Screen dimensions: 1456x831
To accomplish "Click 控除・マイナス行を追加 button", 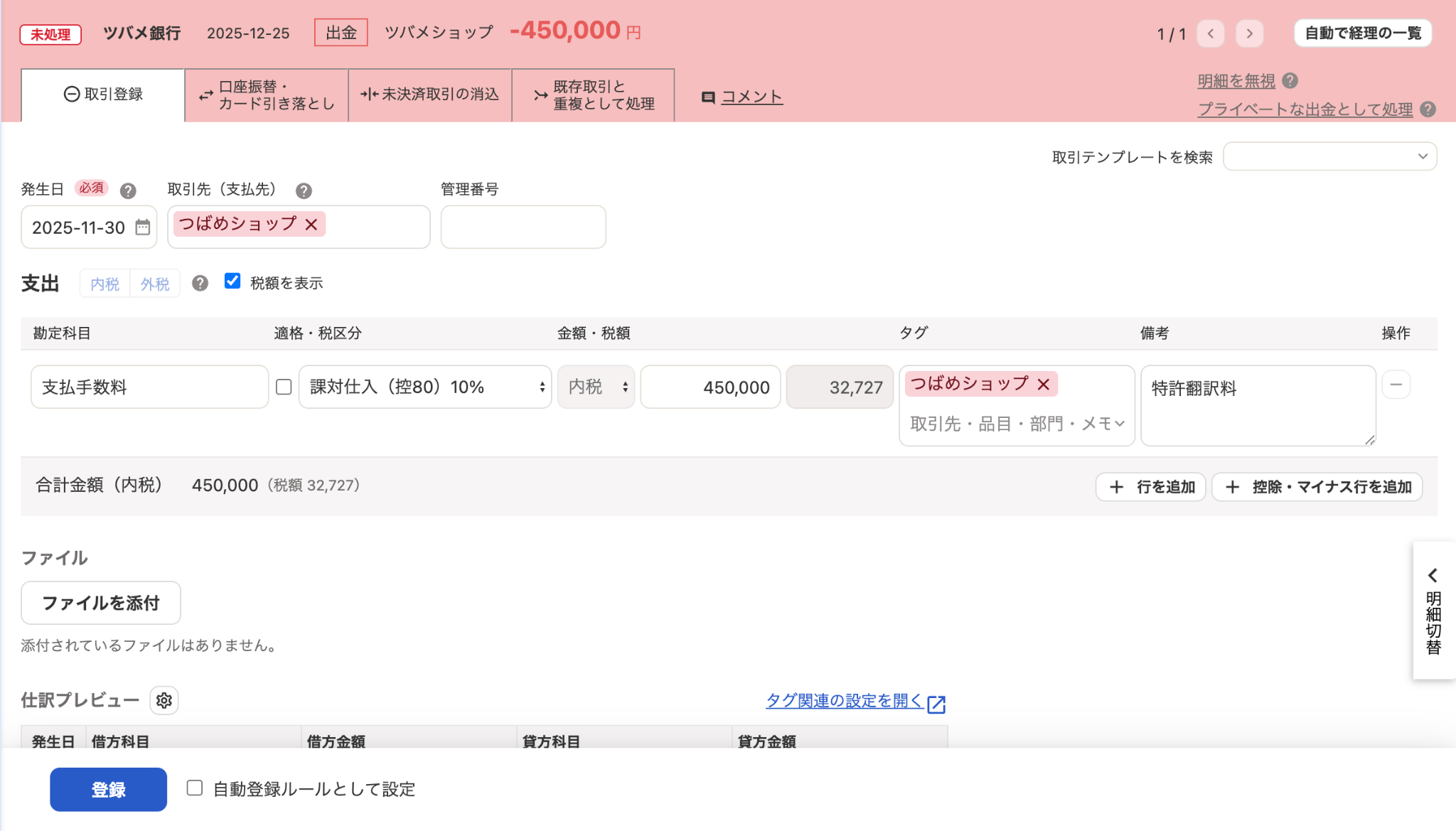I will tap(1317, 487).
